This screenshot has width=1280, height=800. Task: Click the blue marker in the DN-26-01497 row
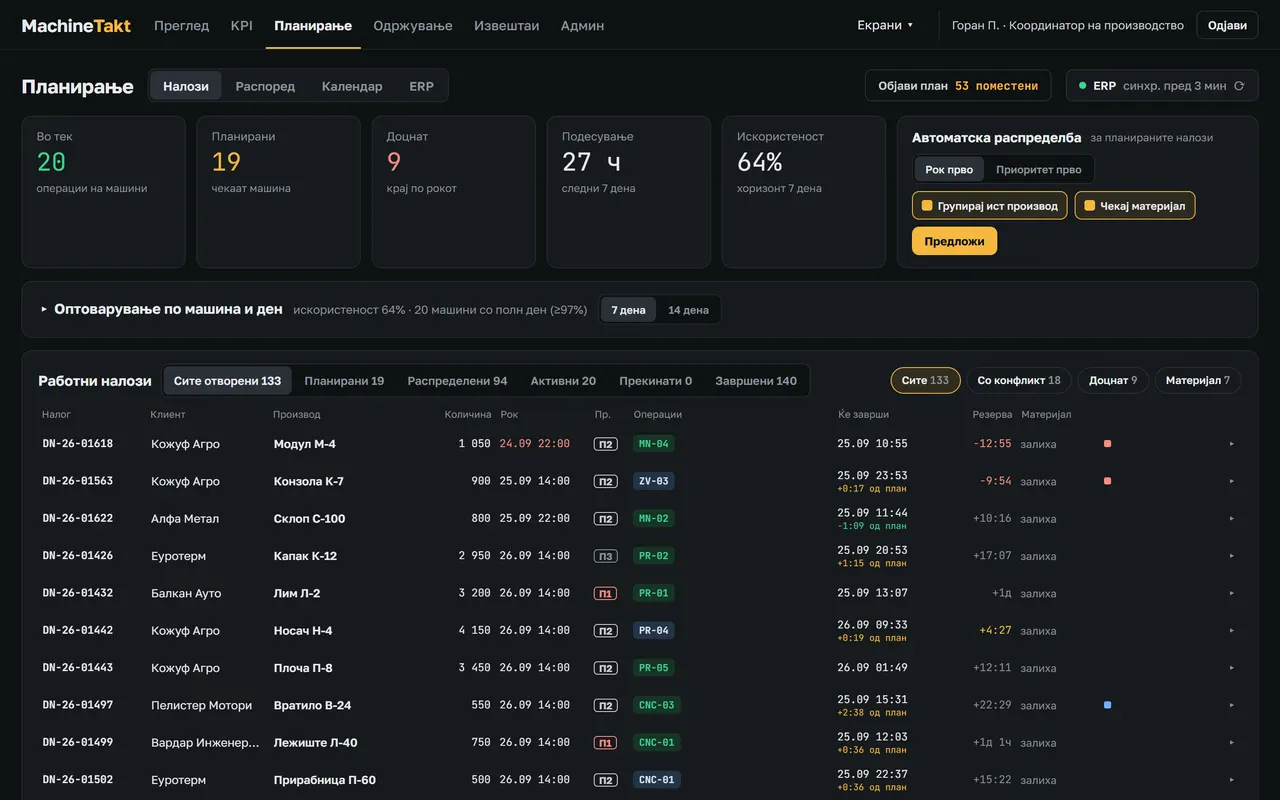click(1107, 705)
